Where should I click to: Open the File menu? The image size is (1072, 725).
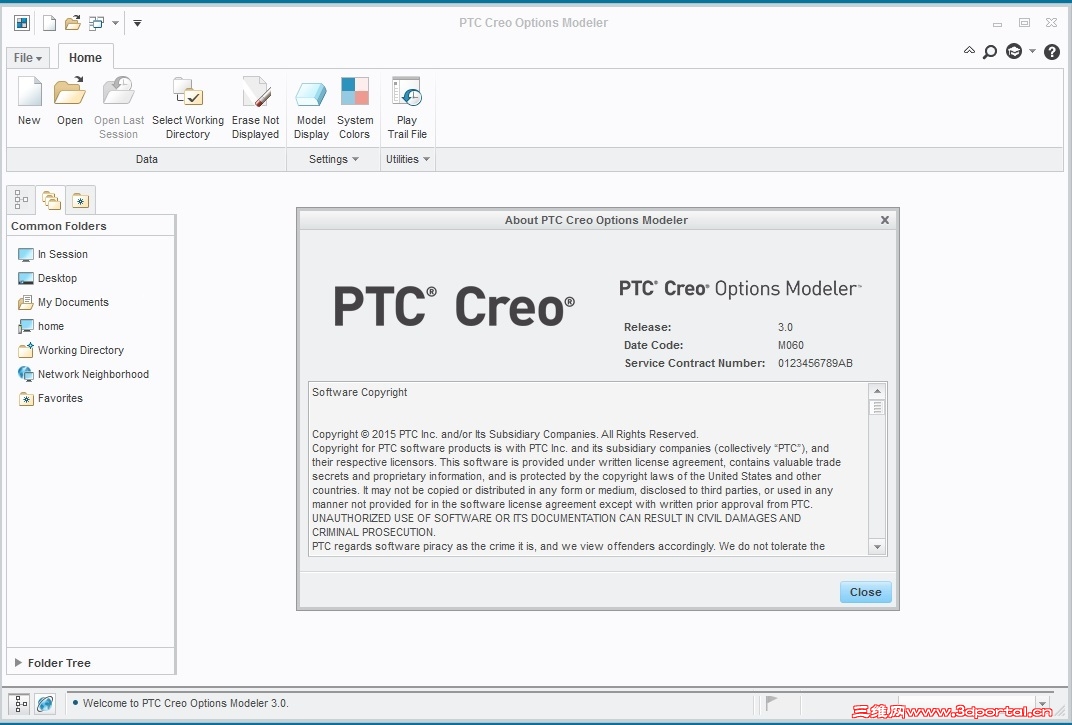click(28, 58)
